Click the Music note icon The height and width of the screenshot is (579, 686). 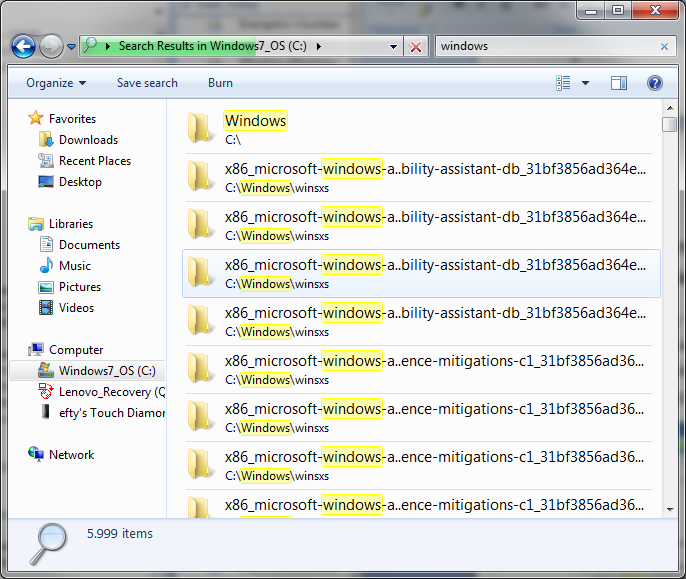click(46, 265)
